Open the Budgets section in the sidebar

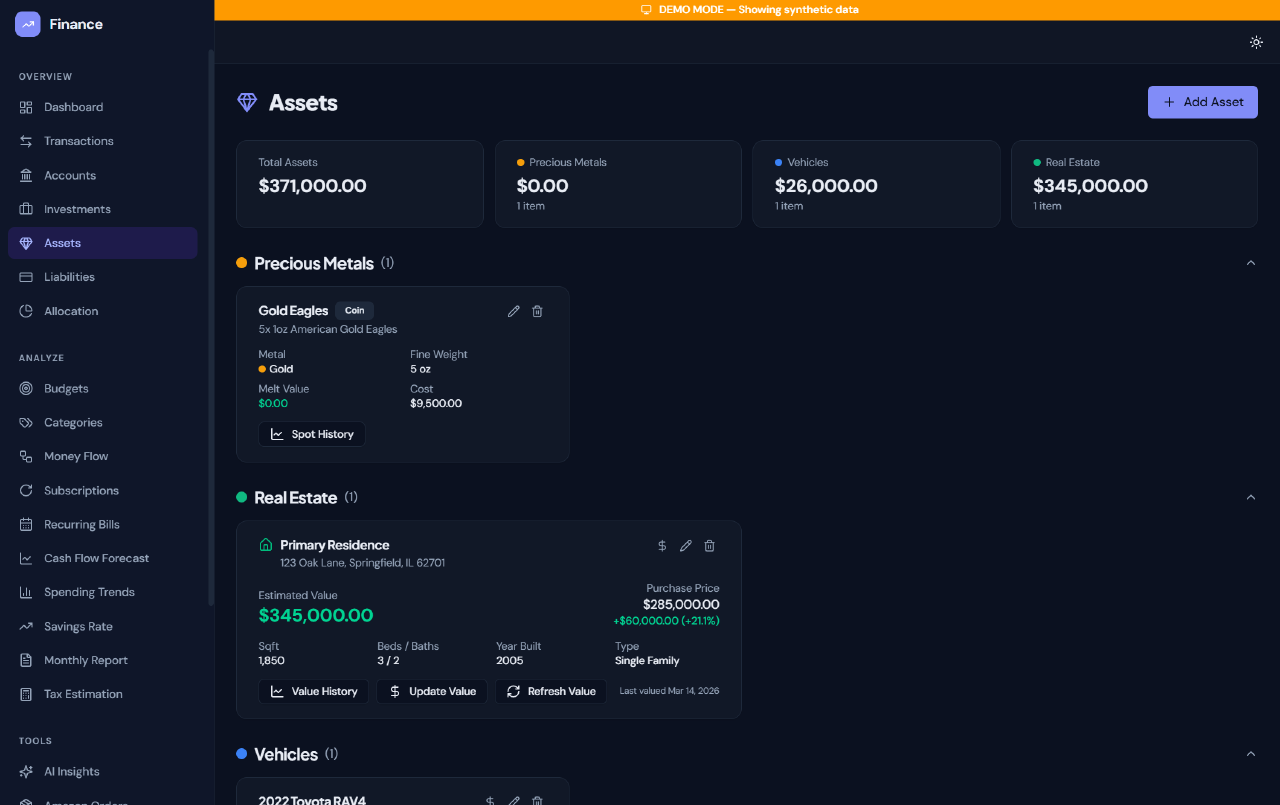pyautogui.click(x=65, y=388)
